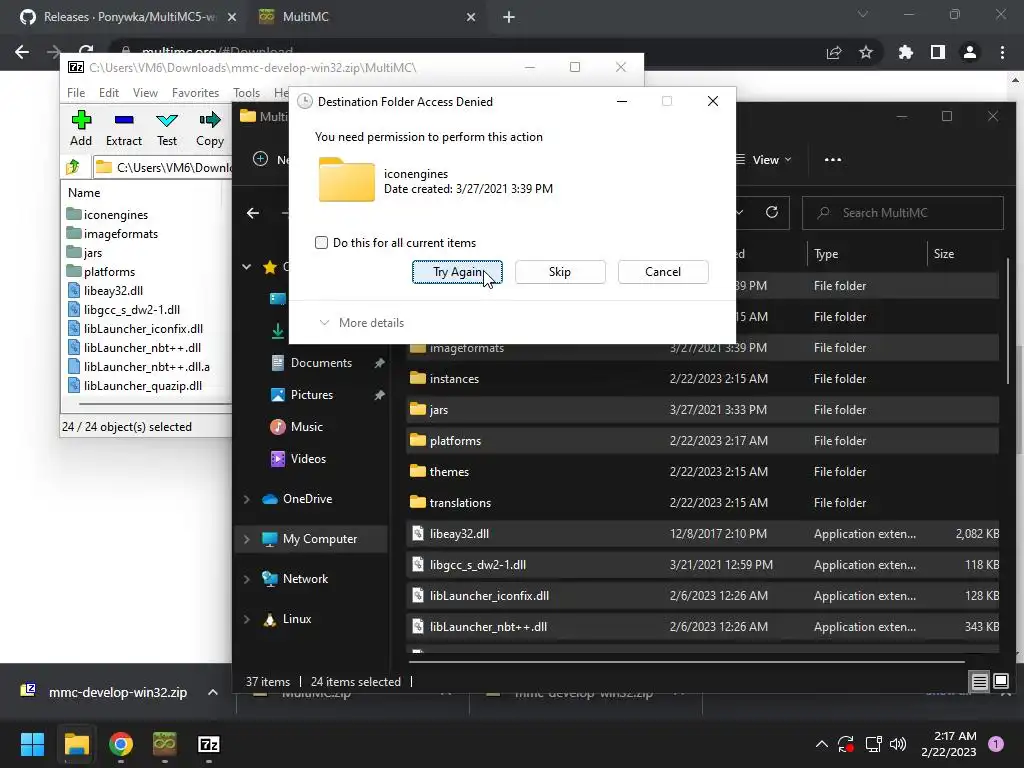The height and width of the screenshot is (768, 1024).
Task: Click the Add button in 7-Zip toolbar
Action: (81, 128)
